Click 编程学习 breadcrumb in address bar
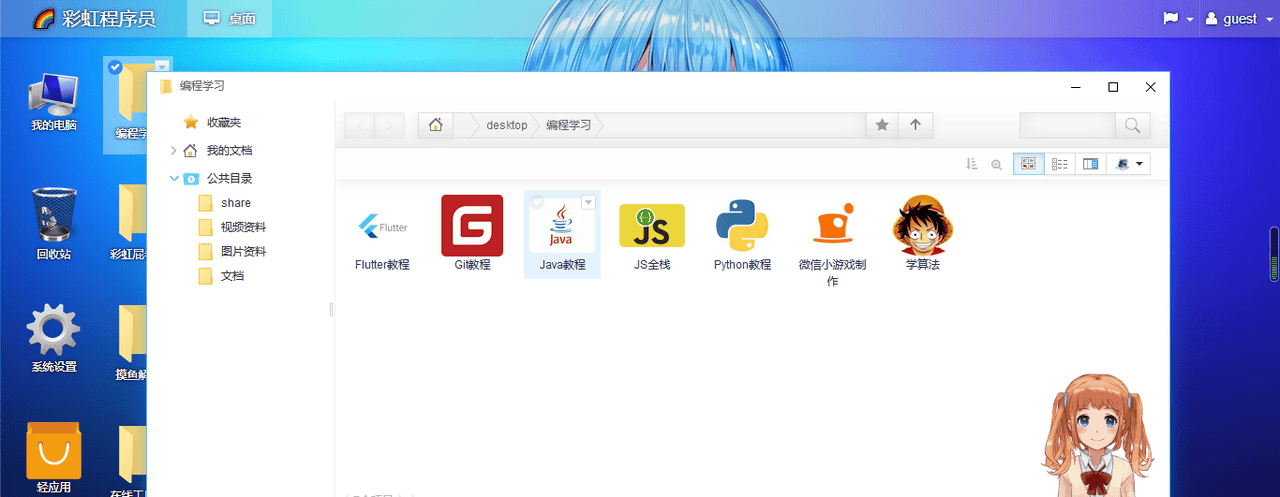 [x=568, y=125]
